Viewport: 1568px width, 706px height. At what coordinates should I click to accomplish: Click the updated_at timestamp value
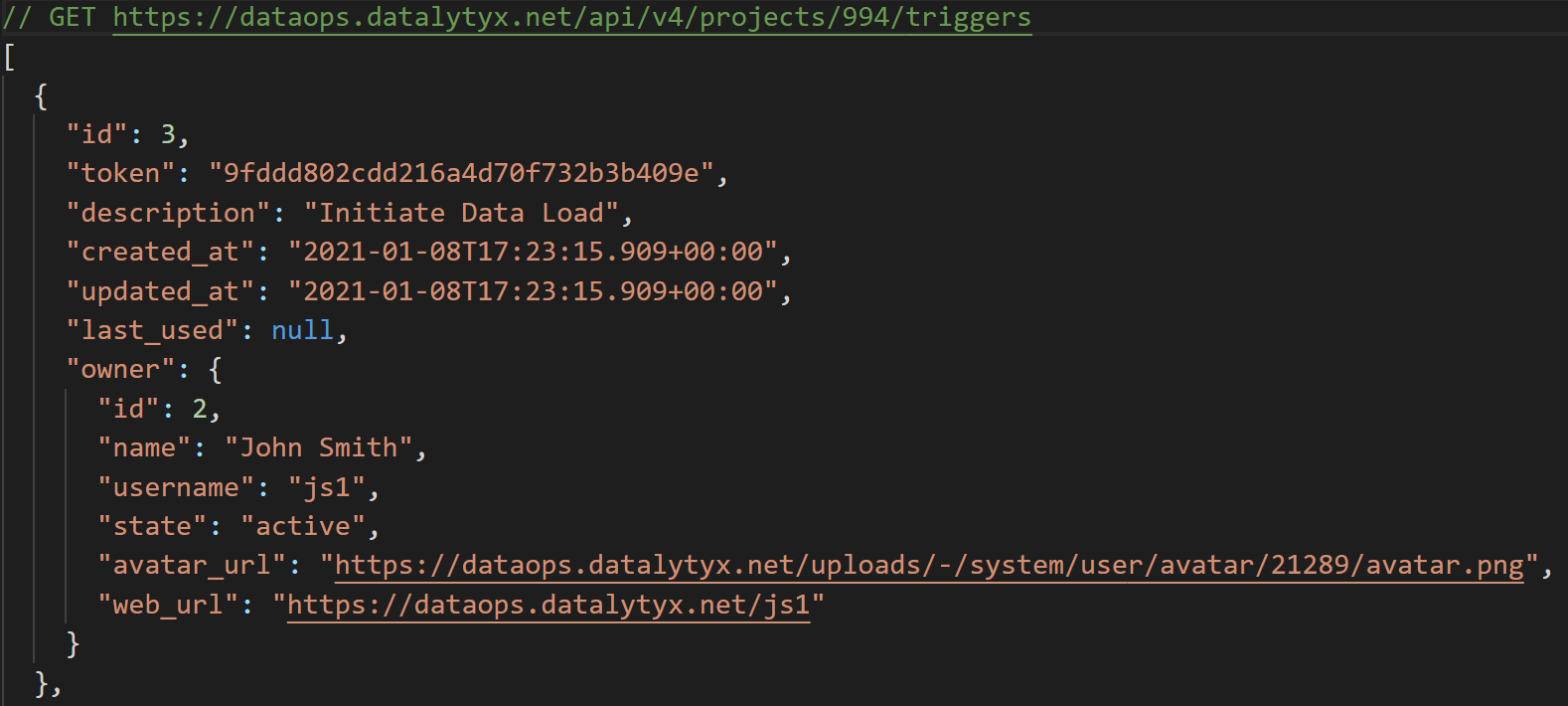(533, 291)
